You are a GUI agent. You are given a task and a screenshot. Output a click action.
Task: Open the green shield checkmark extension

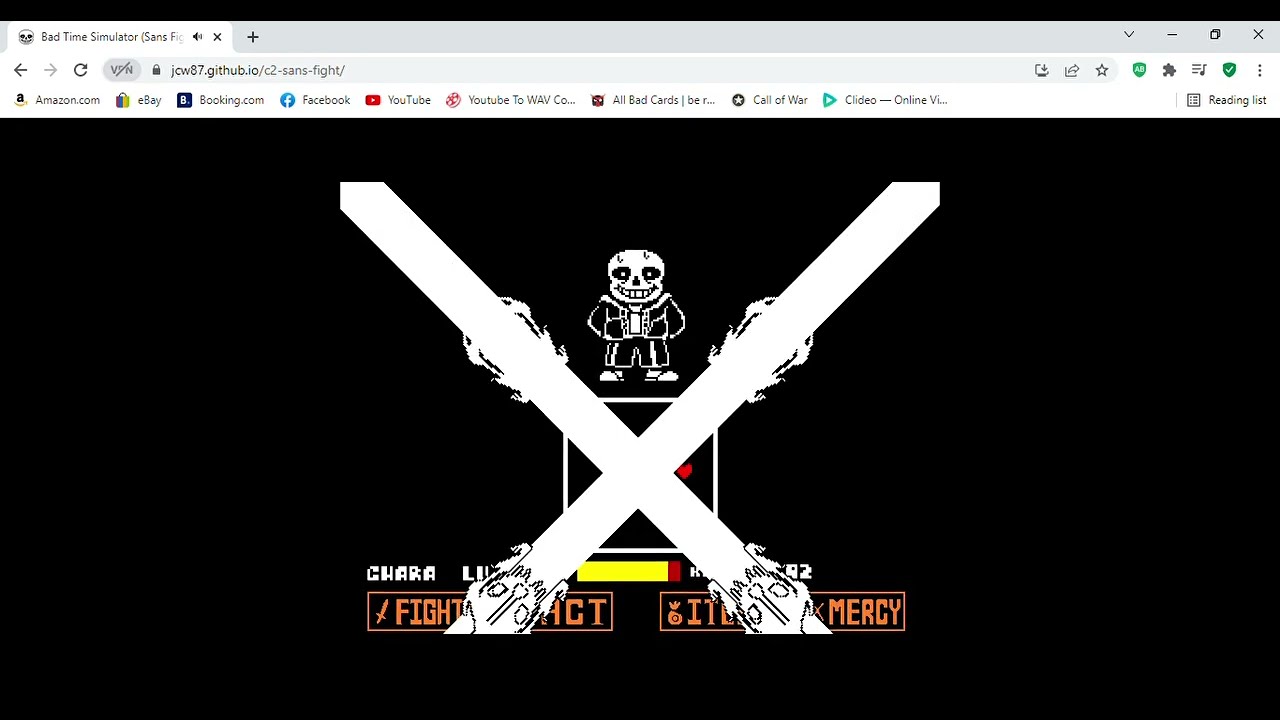point(1229,70)
